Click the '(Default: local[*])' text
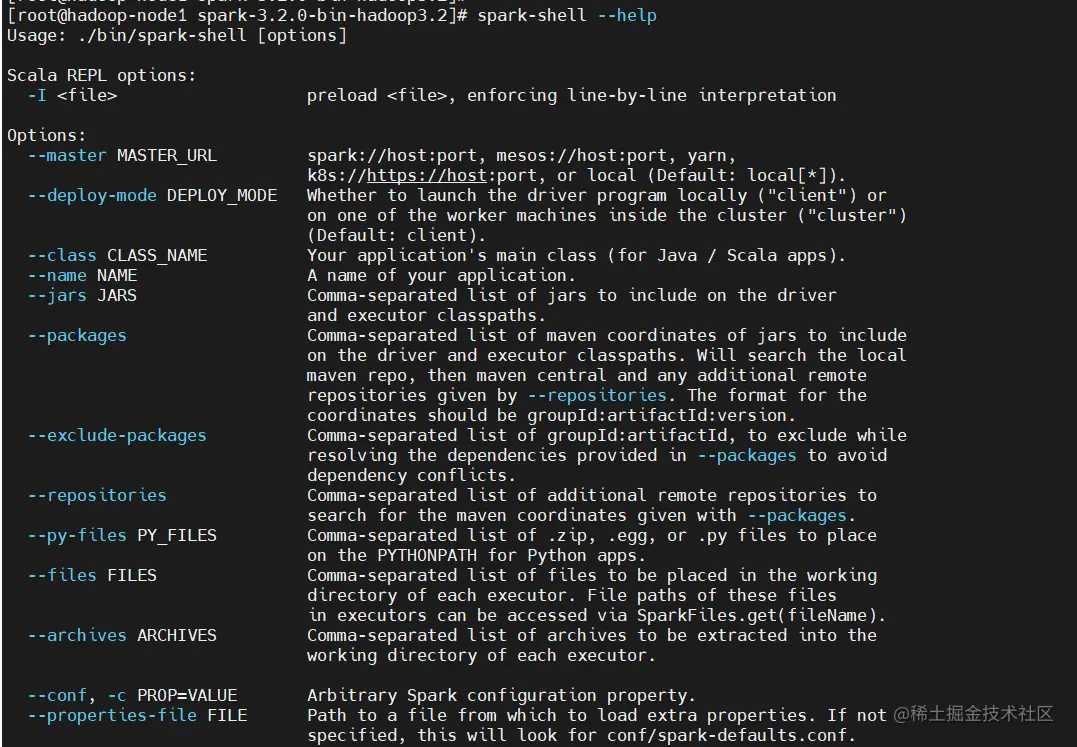1077x747 pixels. (742, 176)
